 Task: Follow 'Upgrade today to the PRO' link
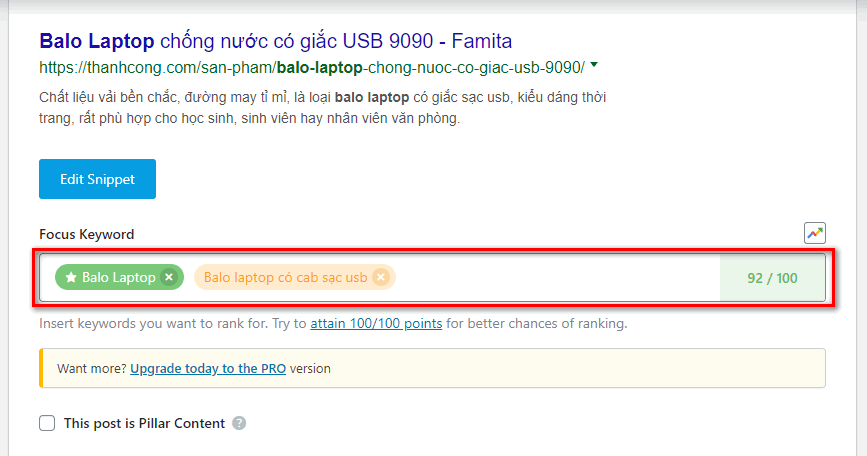(x=208, y=368)
